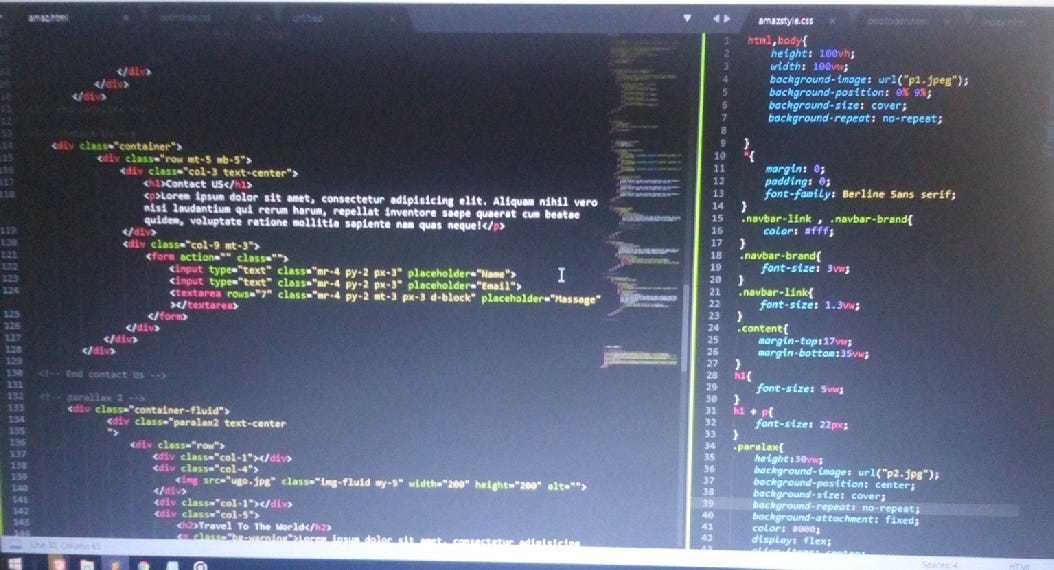Screen dimensions: 1054x570
Task: Click the font-family Berline Sans line
Action: click(x=860, y=194)
